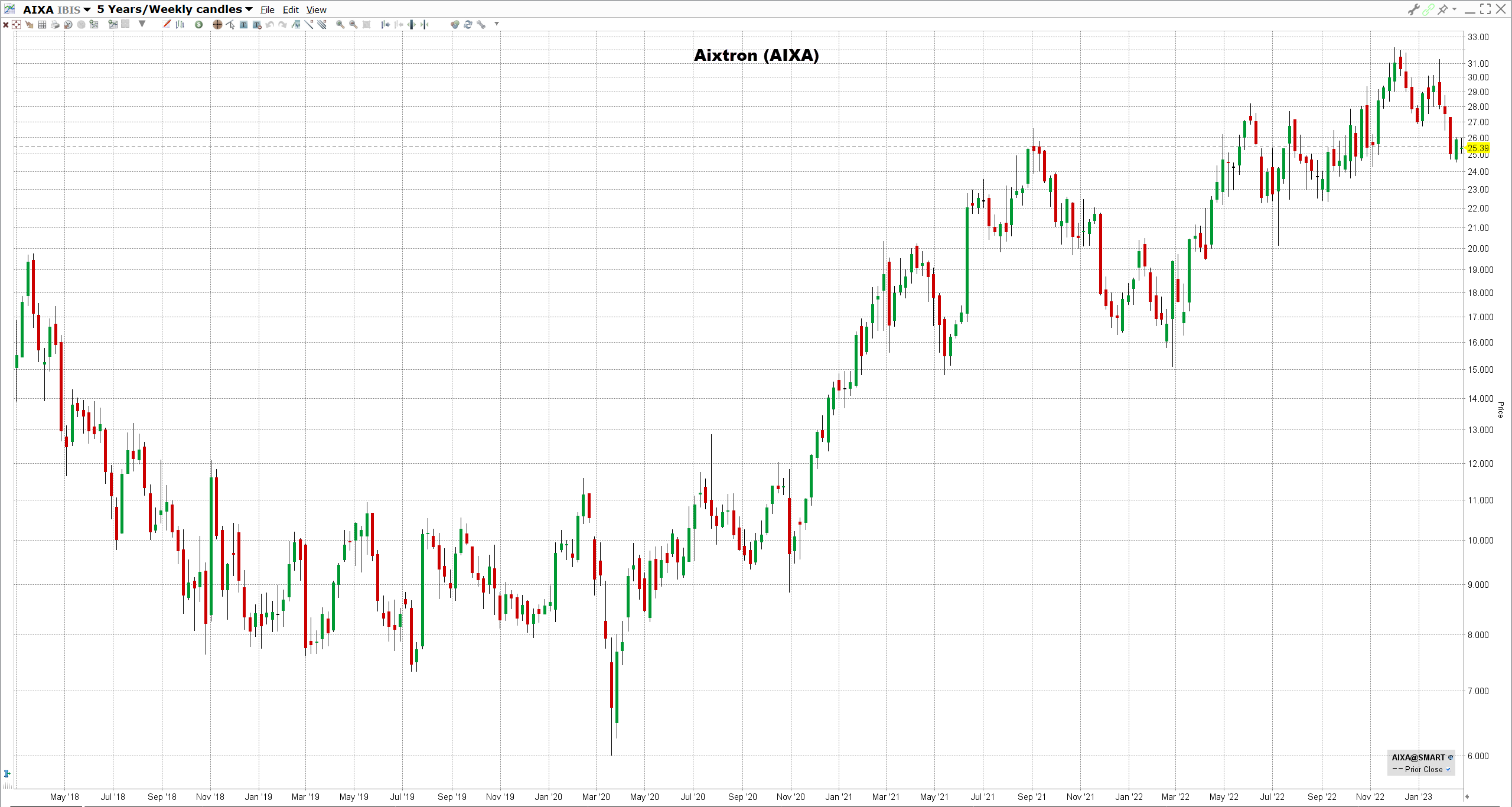Expand the small toolbar overflow arrow
The image size is (1512, 807).
[497, 24]
